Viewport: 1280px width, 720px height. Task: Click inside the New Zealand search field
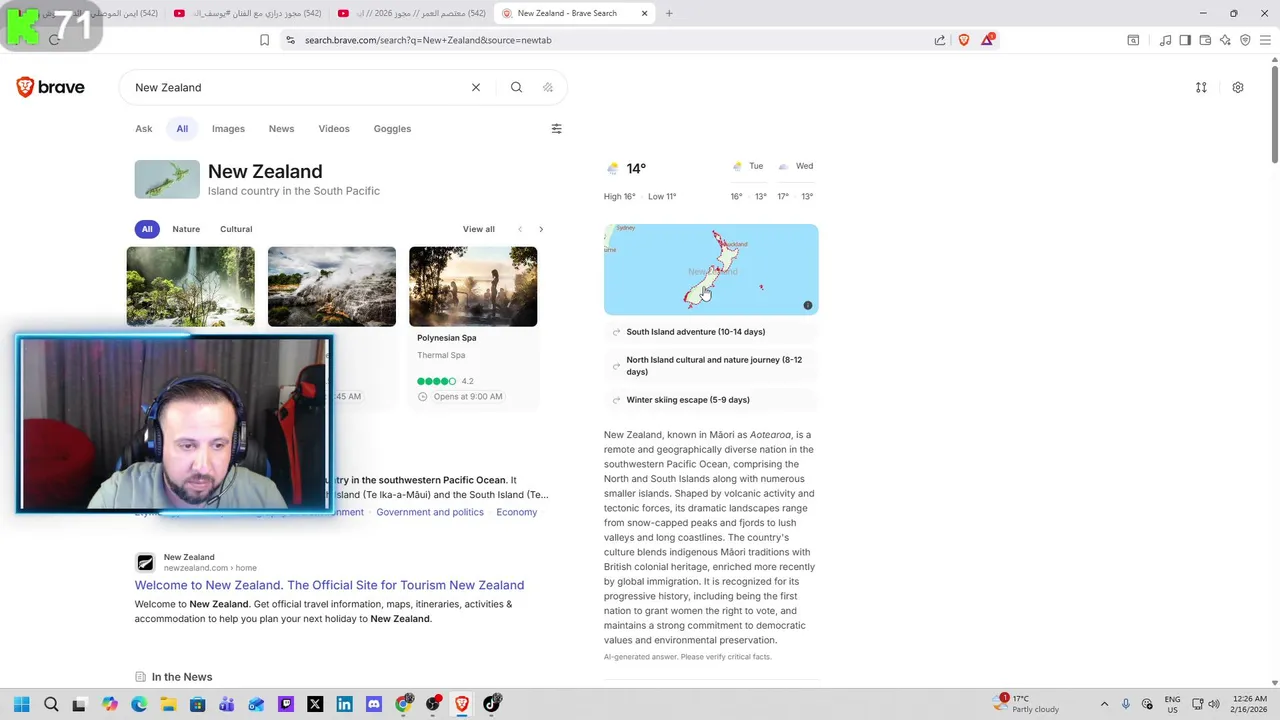click(x=300, y=87)
